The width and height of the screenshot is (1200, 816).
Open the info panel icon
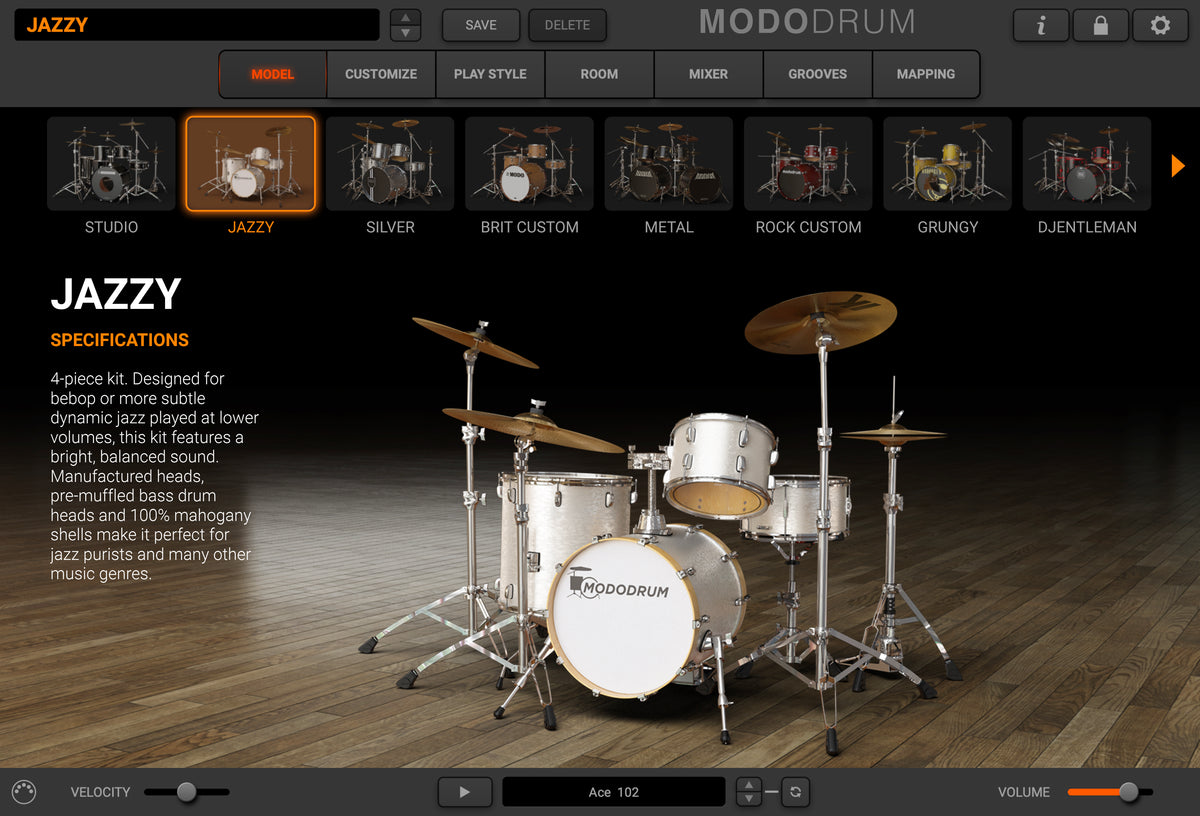click(1041, 25)
